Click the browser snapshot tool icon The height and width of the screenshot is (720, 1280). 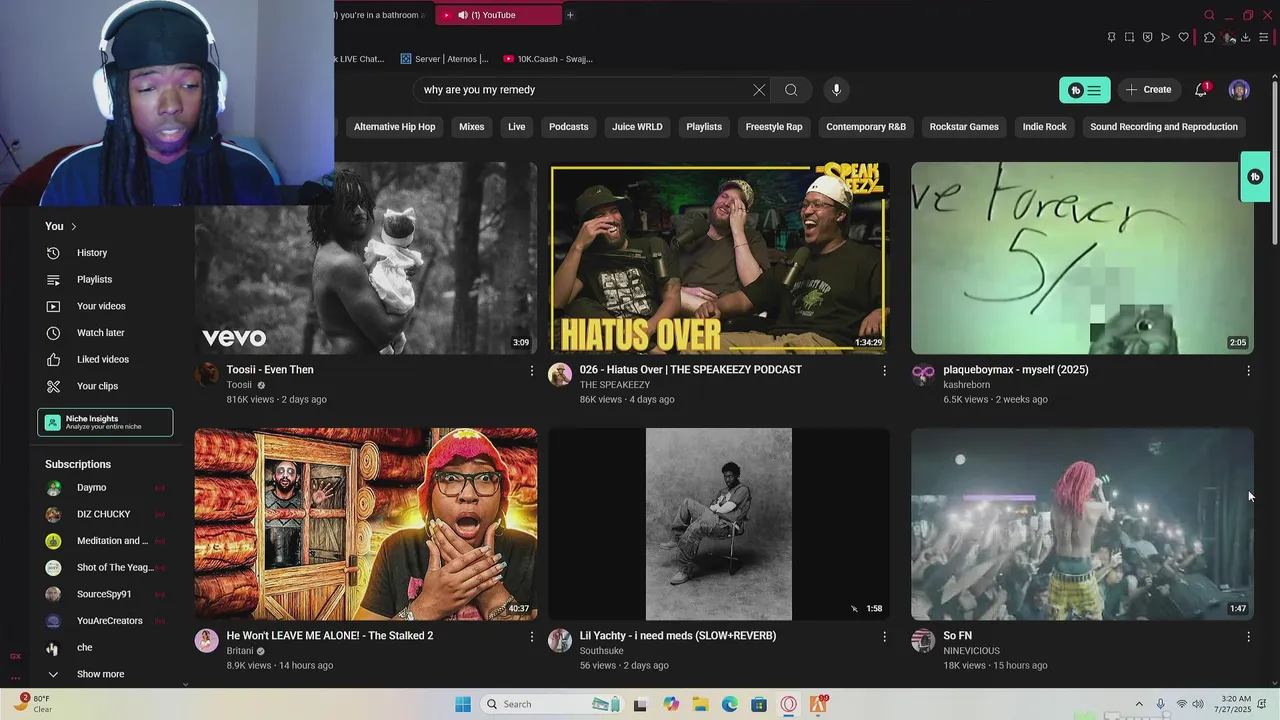click(x=1129, y=37)
